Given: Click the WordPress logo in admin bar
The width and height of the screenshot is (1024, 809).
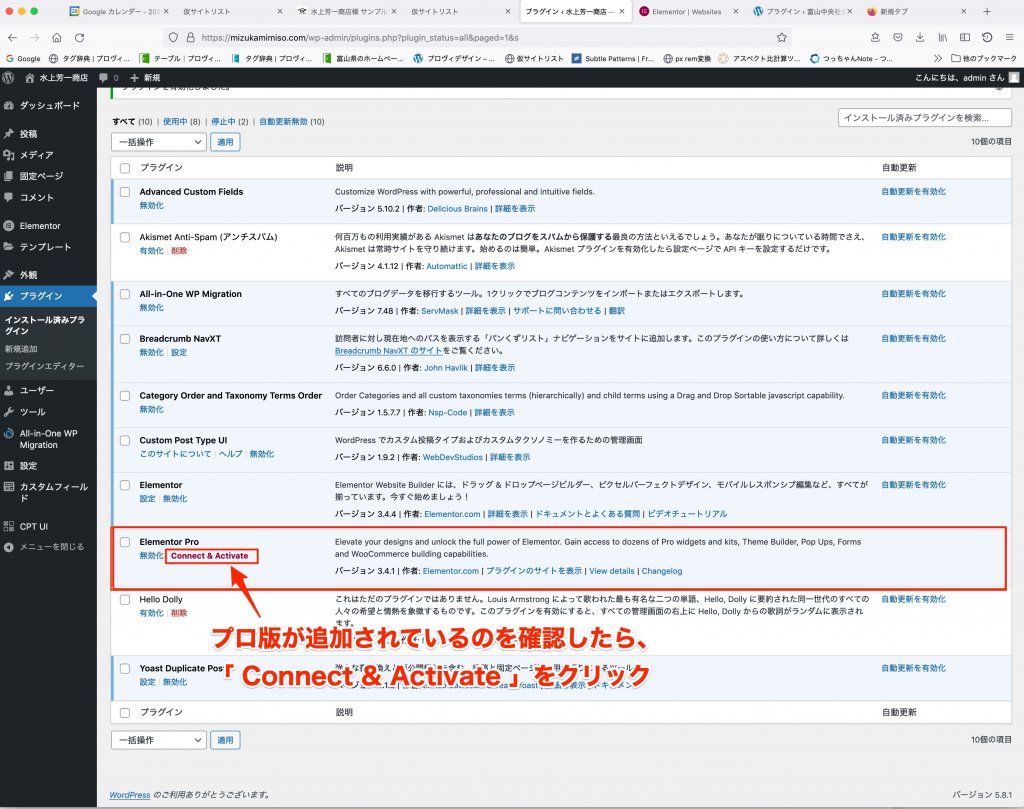Looking at the screenshot, I should (x=9, y=77).
